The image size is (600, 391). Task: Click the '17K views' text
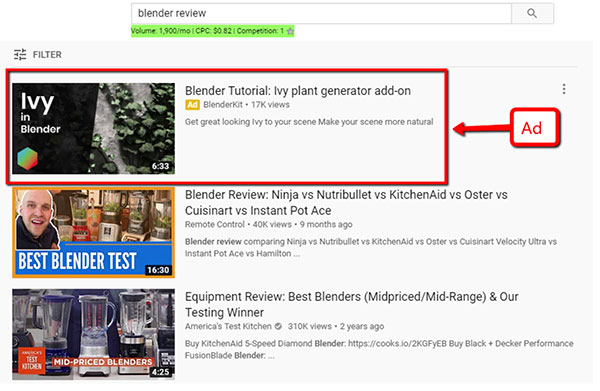point(270,104)
